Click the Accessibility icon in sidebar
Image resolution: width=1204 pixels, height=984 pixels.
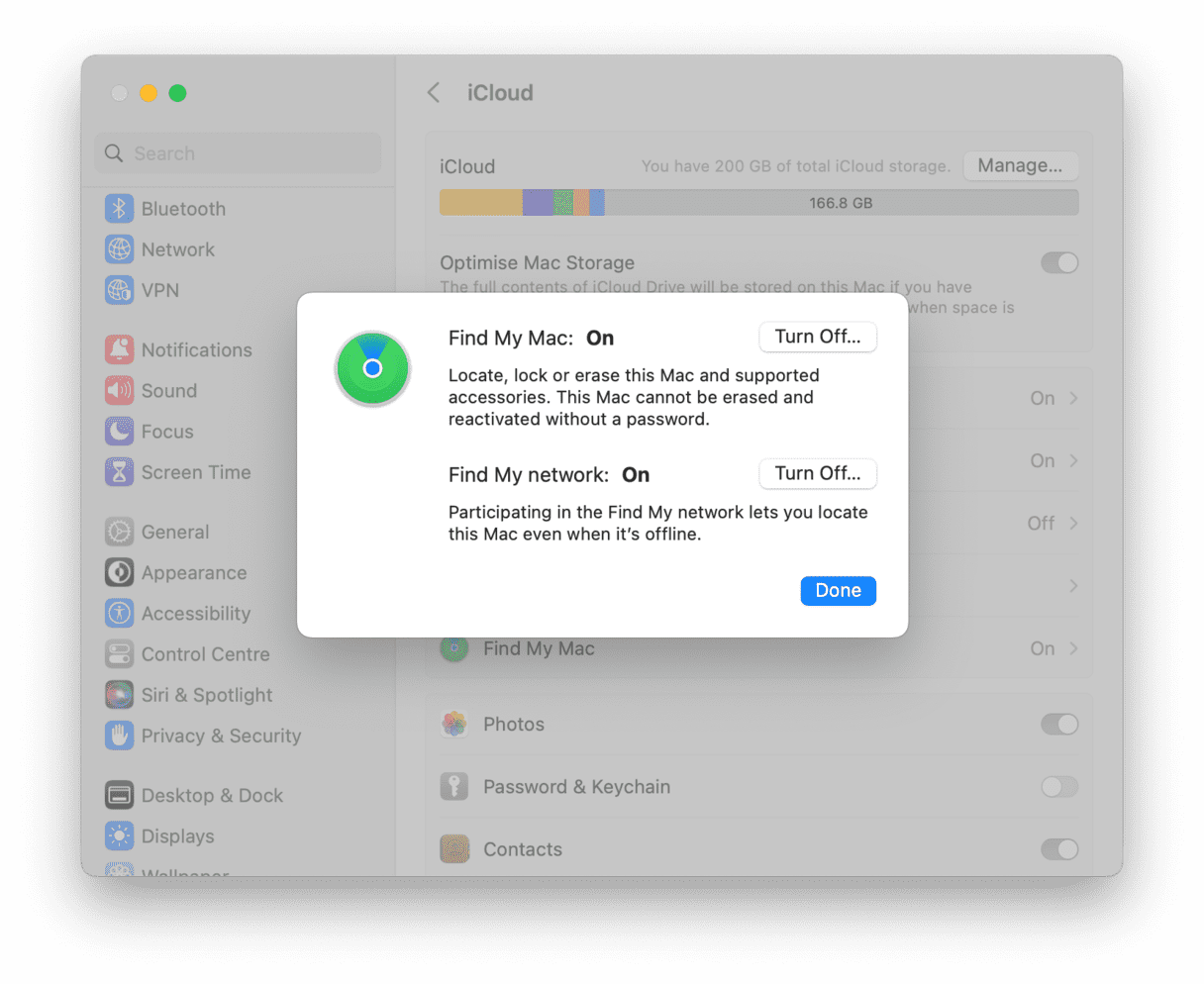[119, 613]
